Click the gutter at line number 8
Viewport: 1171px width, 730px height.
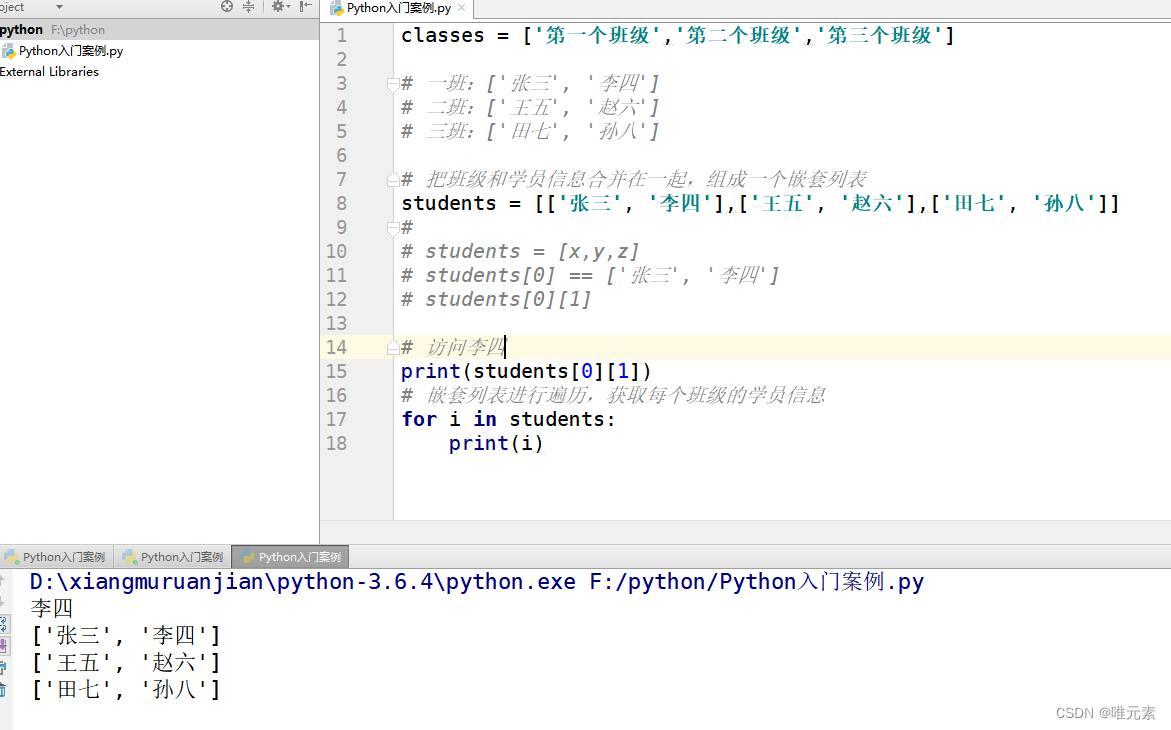point(341,203)
